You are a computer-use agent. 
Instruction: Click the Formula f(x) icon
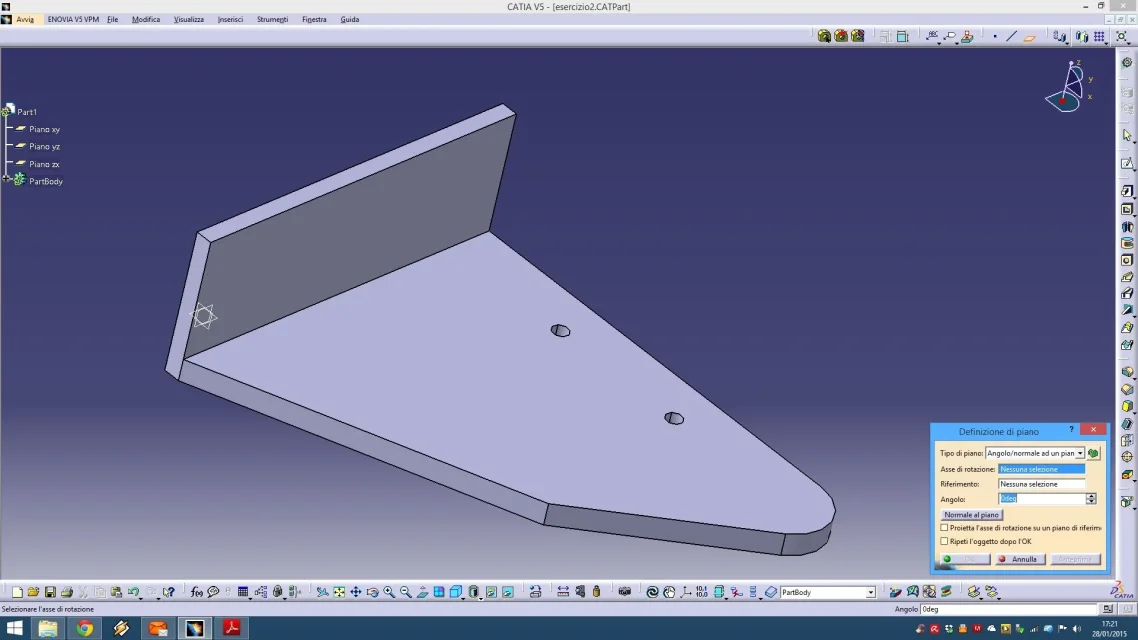(197, 592)
